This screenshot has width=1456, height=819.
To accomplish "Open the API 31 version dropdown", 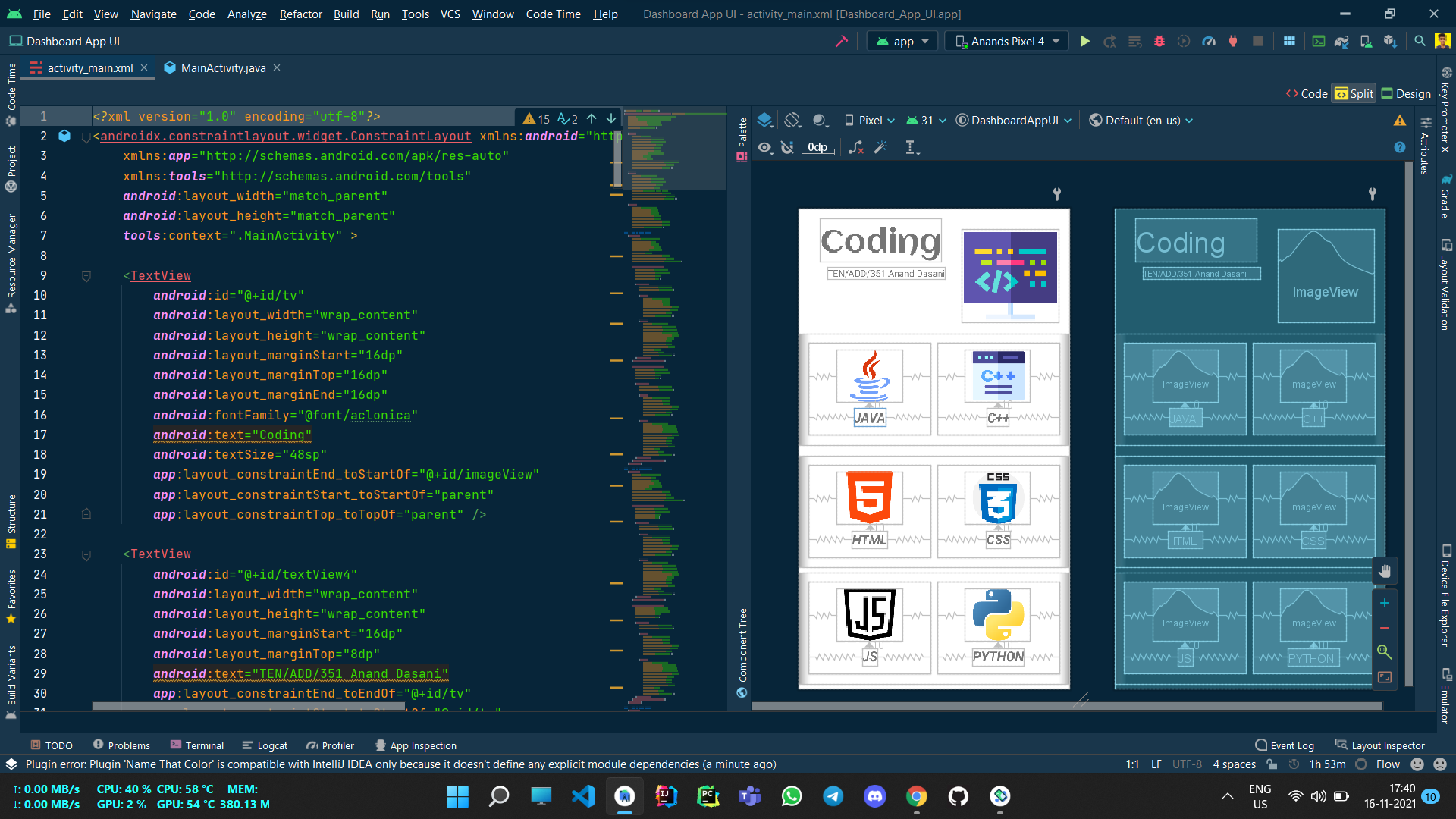I will 927,120.
